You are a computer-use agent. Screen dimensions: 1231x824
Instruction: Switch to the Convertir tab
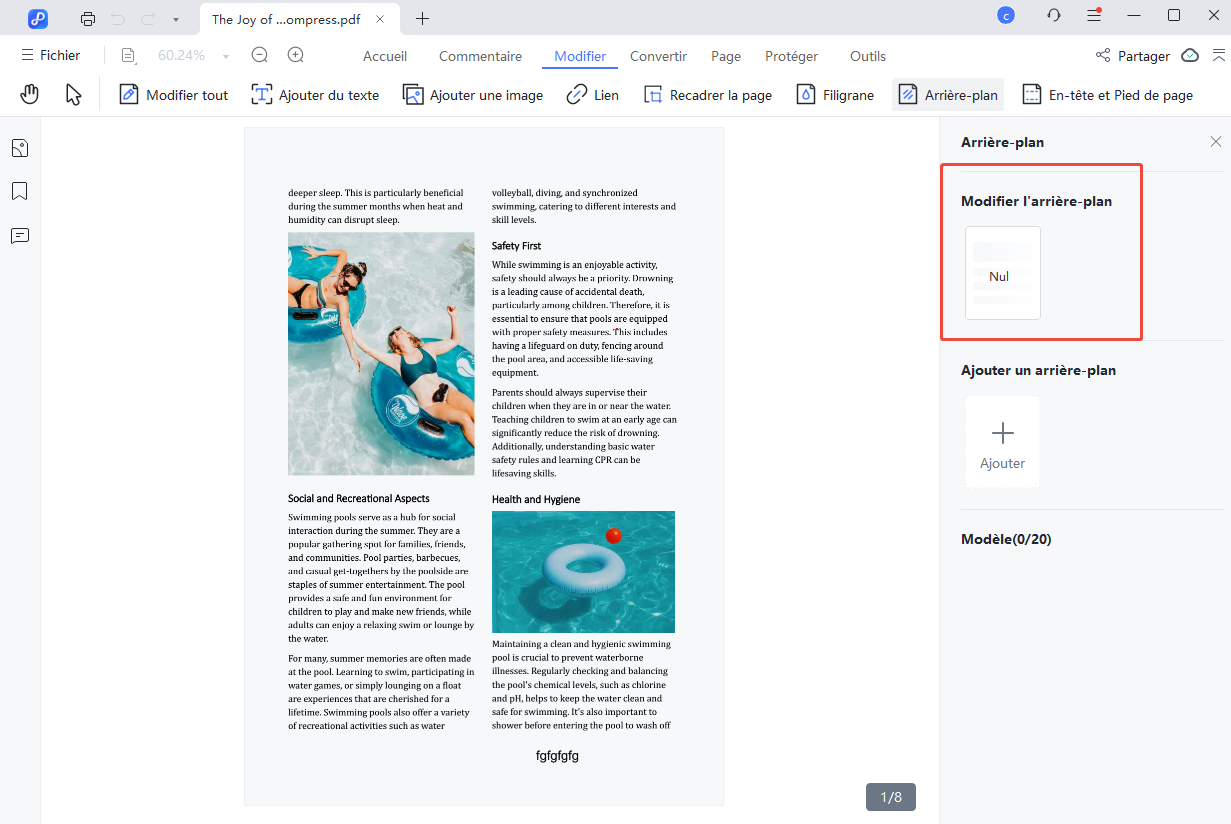[x=658, y=56]
